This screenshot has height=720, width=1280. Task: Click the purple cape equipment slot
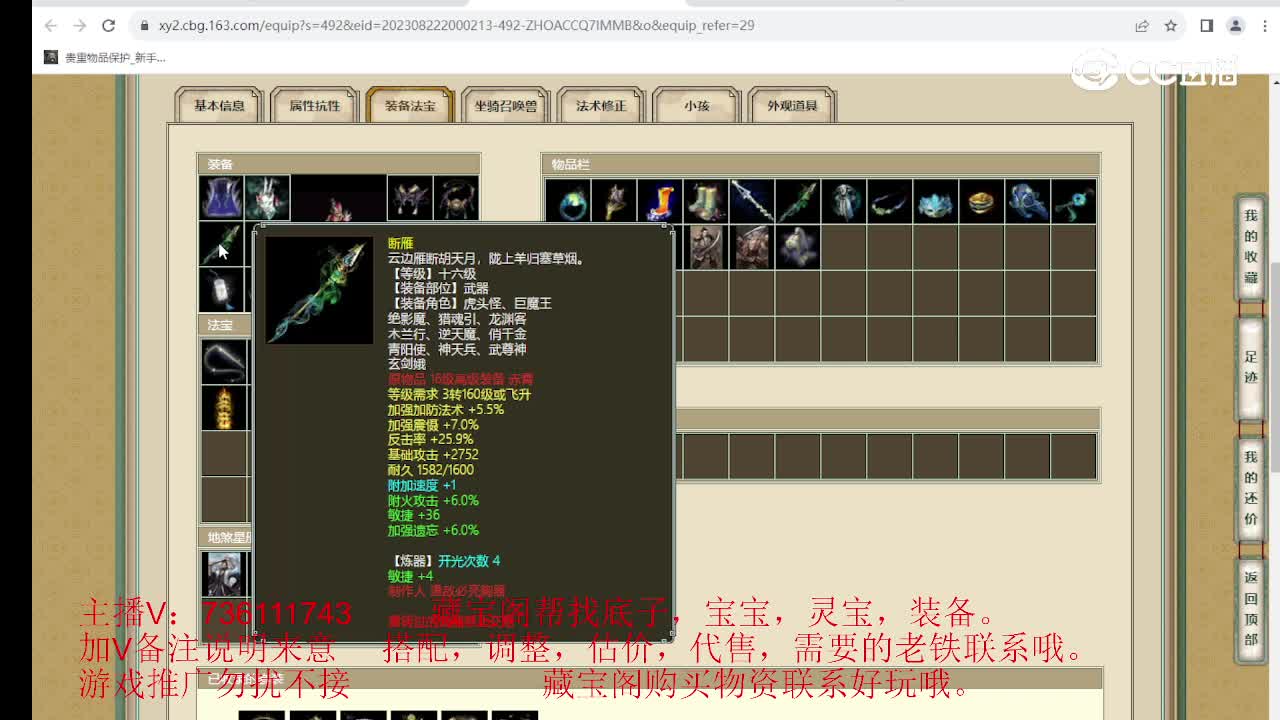click(221, 197)
